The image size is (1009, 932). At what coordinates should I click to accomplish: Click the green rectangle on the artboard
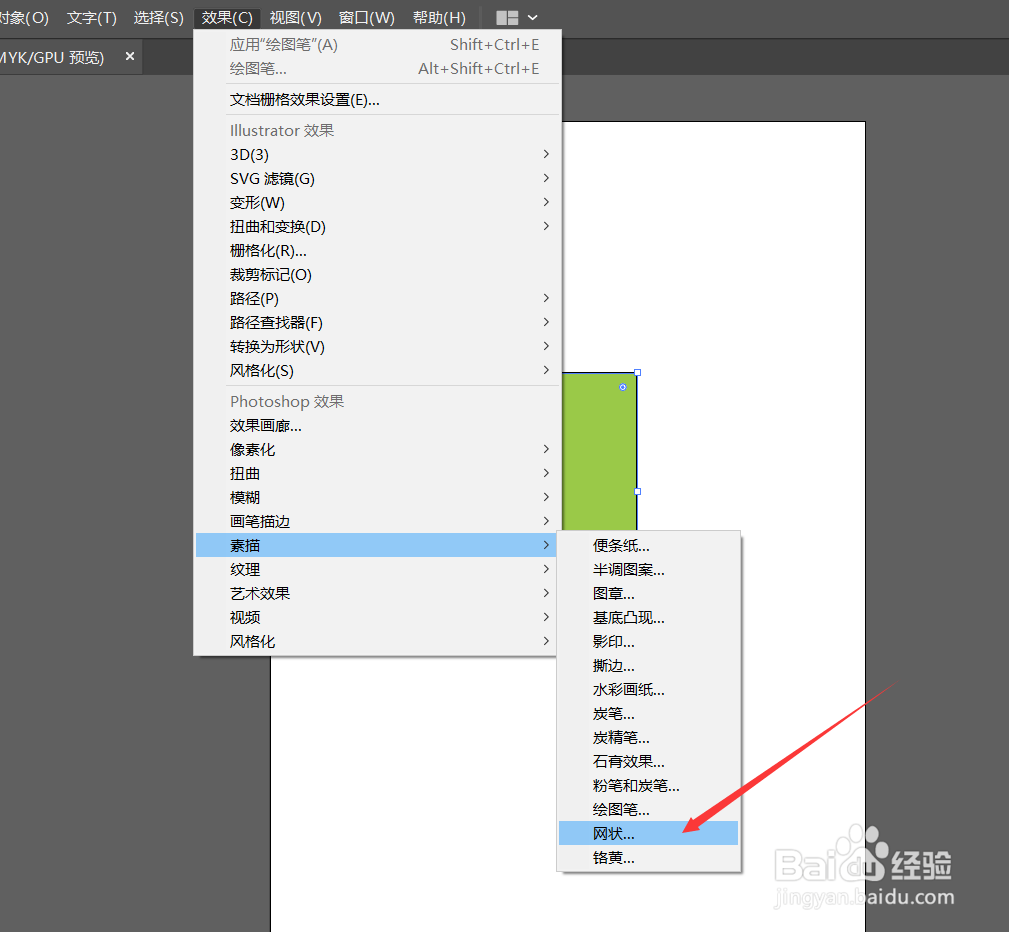pos(599,451)
